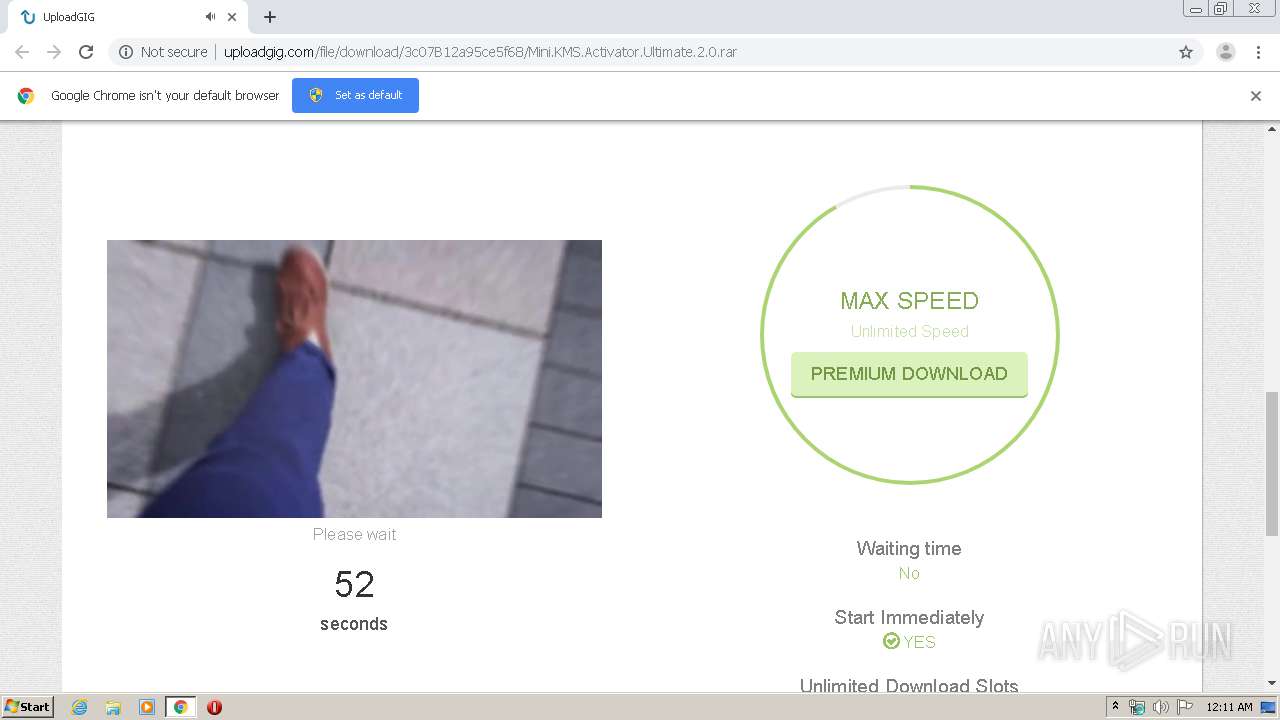The width and height of the screenshot is (1280, 720).
Task: Click Set as default button
Action: [355, 95]
